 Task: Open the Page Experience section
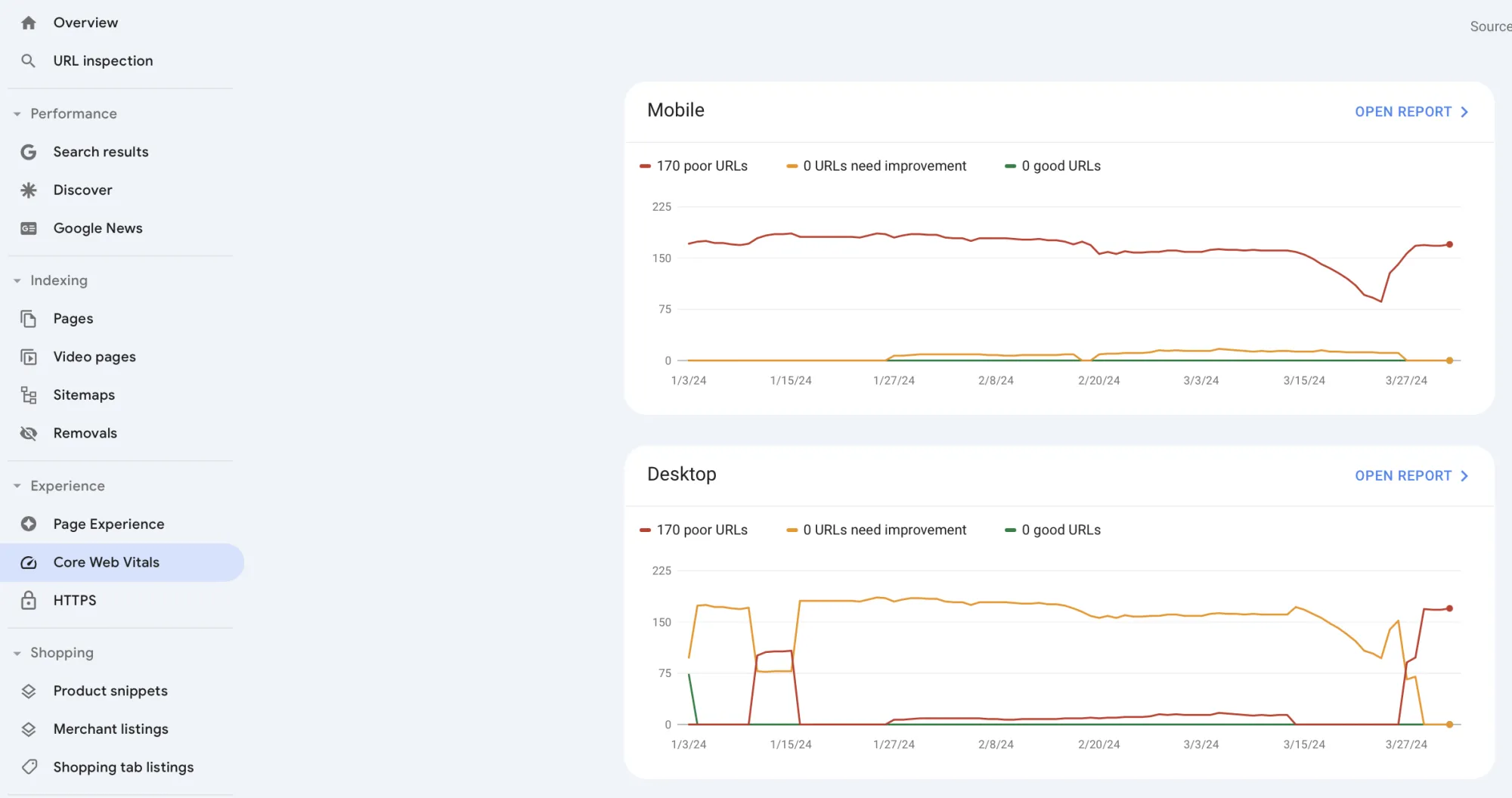coord(109,524)
